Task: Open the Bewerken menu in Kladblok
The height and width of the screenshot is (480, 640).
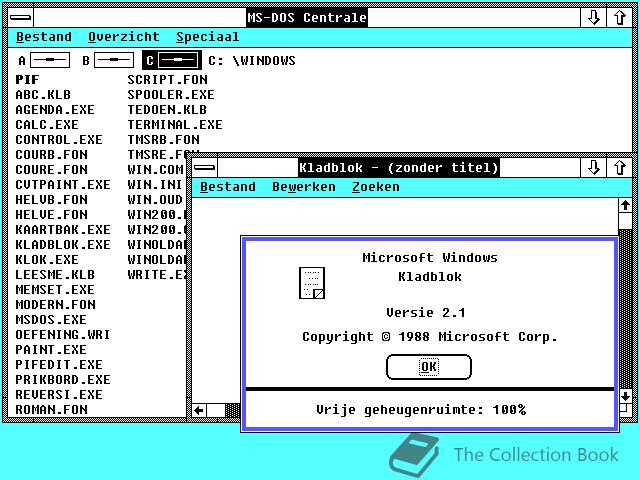Action: click(304, 187)
